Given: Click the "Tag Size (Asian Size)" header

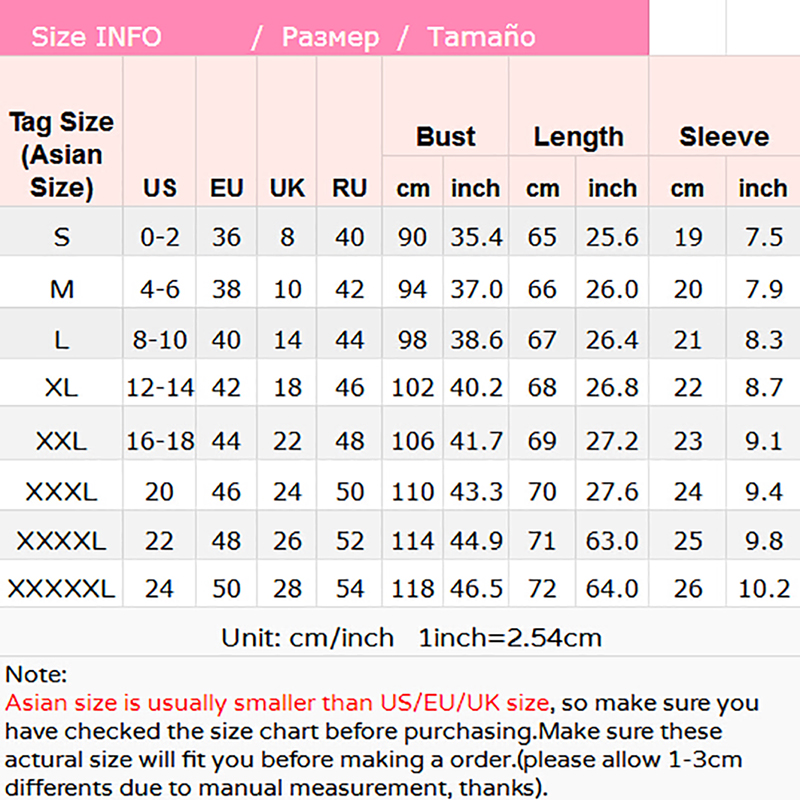Looking at the screenshot, I should coord(62,155).
